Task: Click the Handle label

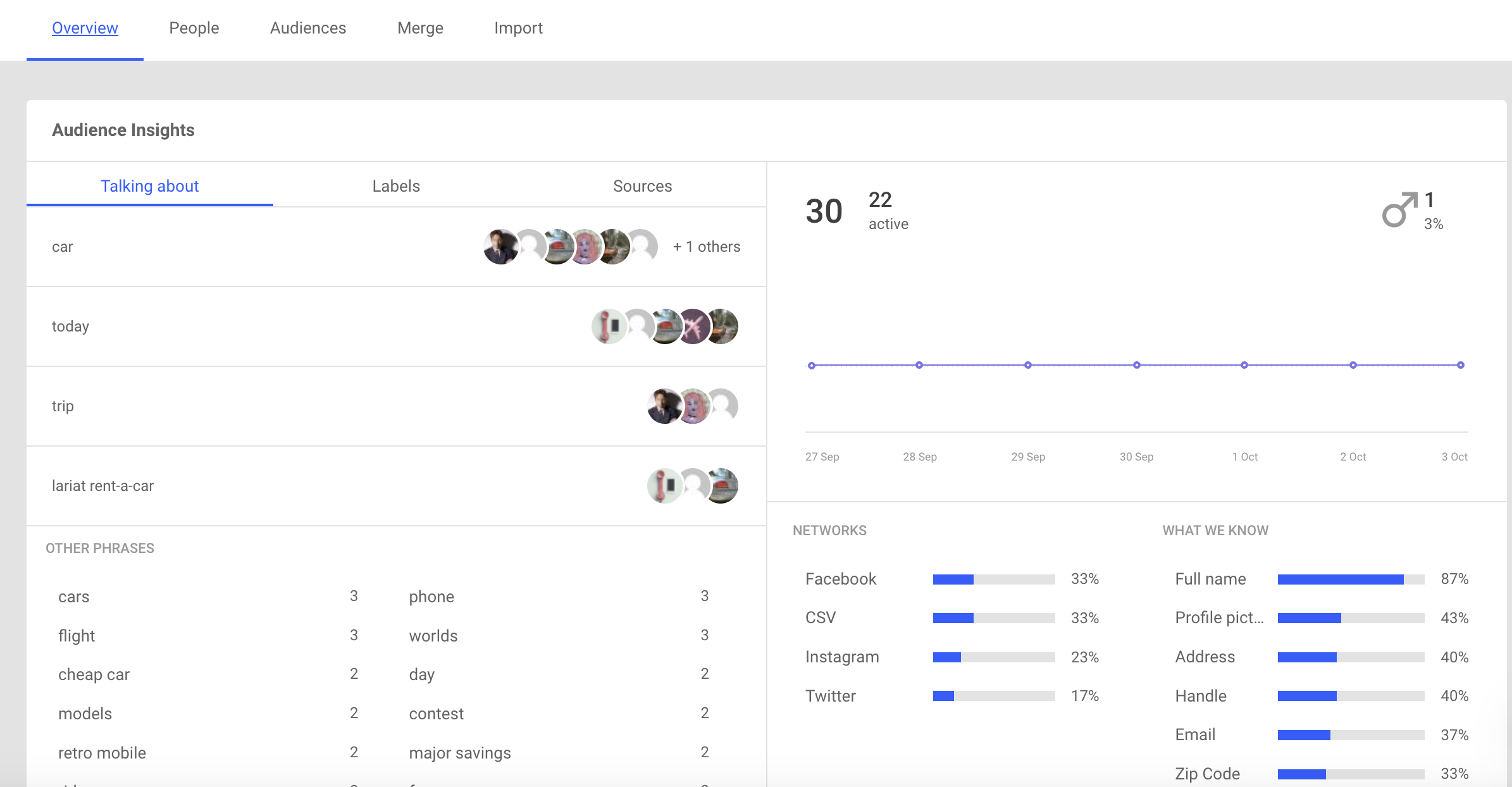Action: click(x=1201, y=696)
